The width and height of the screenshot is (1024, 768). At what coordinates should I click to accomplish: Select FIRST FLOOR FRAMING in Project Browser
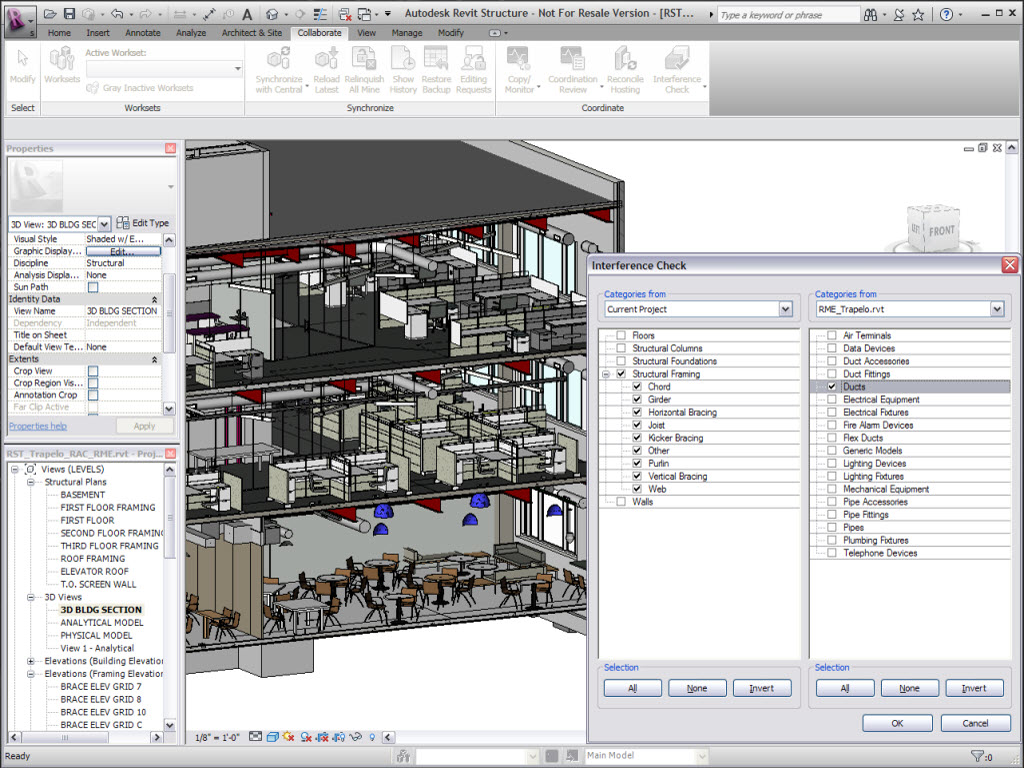click(x=108, y=507)
